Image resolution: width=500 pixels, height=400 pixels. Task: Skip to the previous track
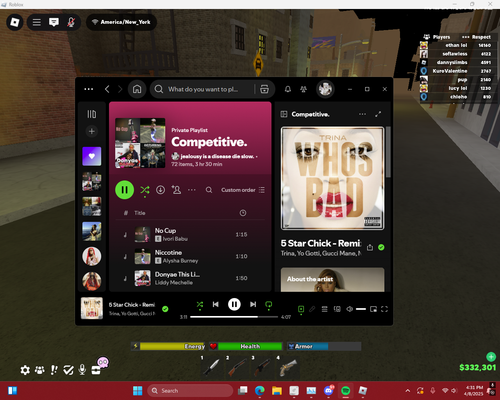(x=216, y=304)
